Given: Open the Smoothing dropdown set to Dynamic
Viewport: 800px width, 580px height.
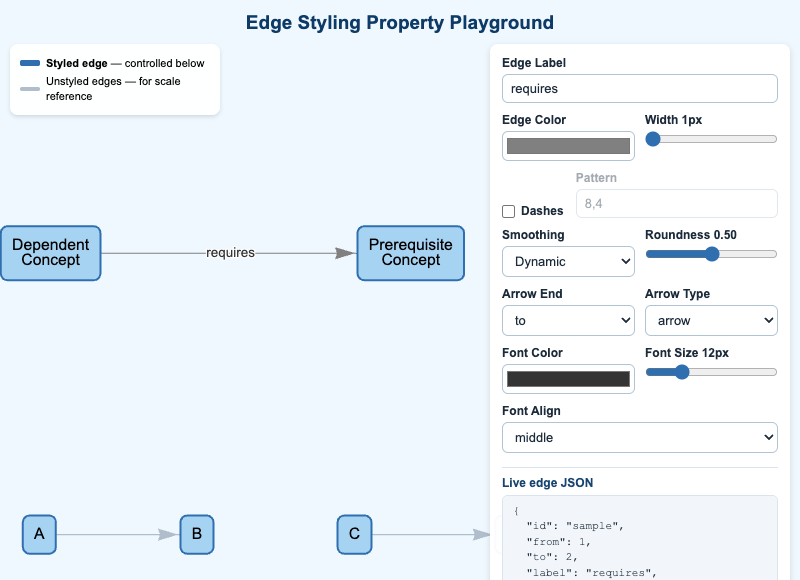Looking at the screenshot, I should (x=568, y=262).
